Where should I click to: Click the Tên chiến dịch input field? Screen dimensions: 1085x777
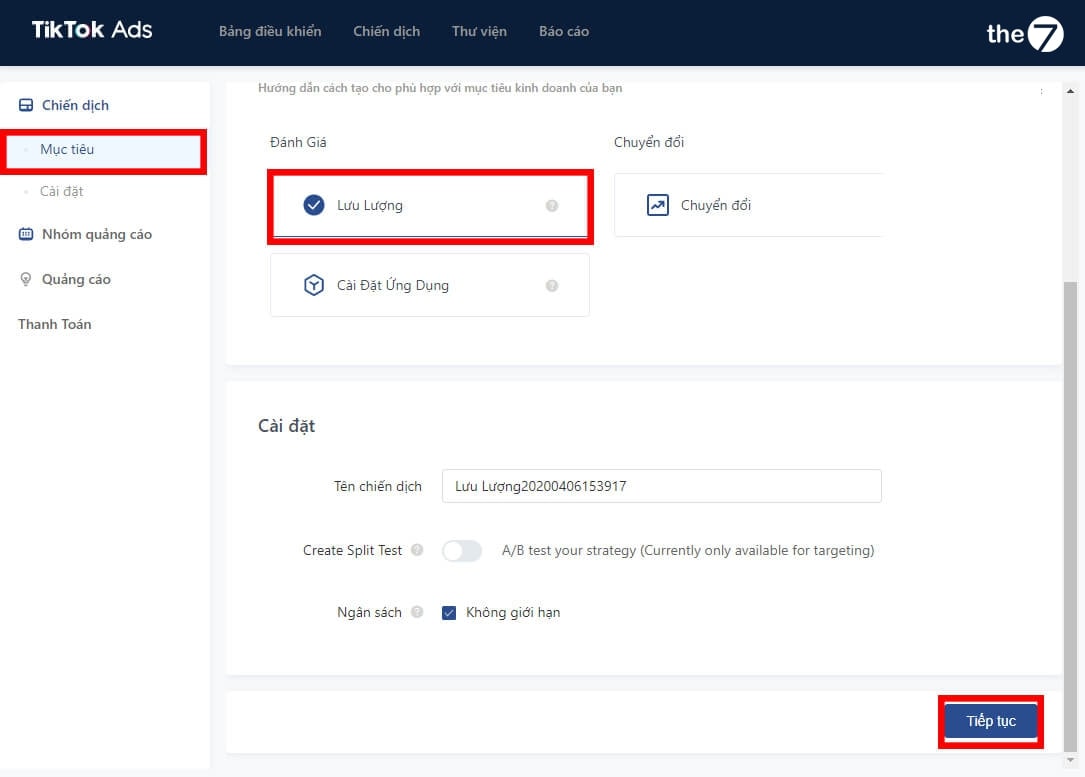pyautogui.click(x=661, y=486)
